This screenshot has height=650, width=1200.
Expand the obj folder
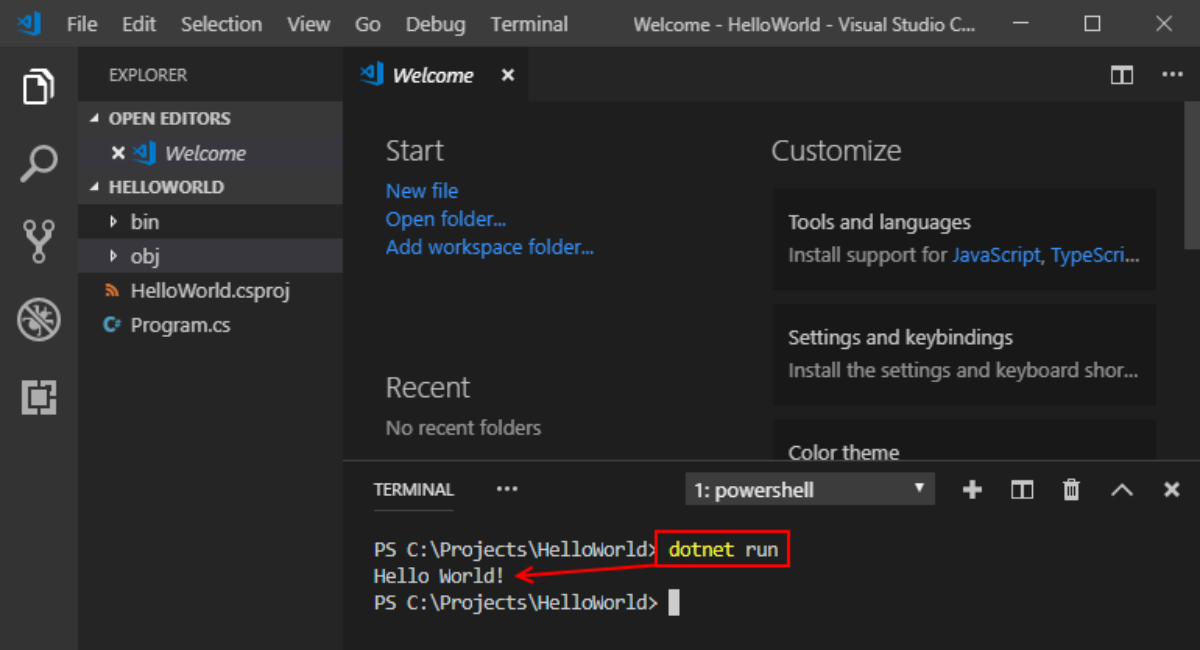coord(113,257)
